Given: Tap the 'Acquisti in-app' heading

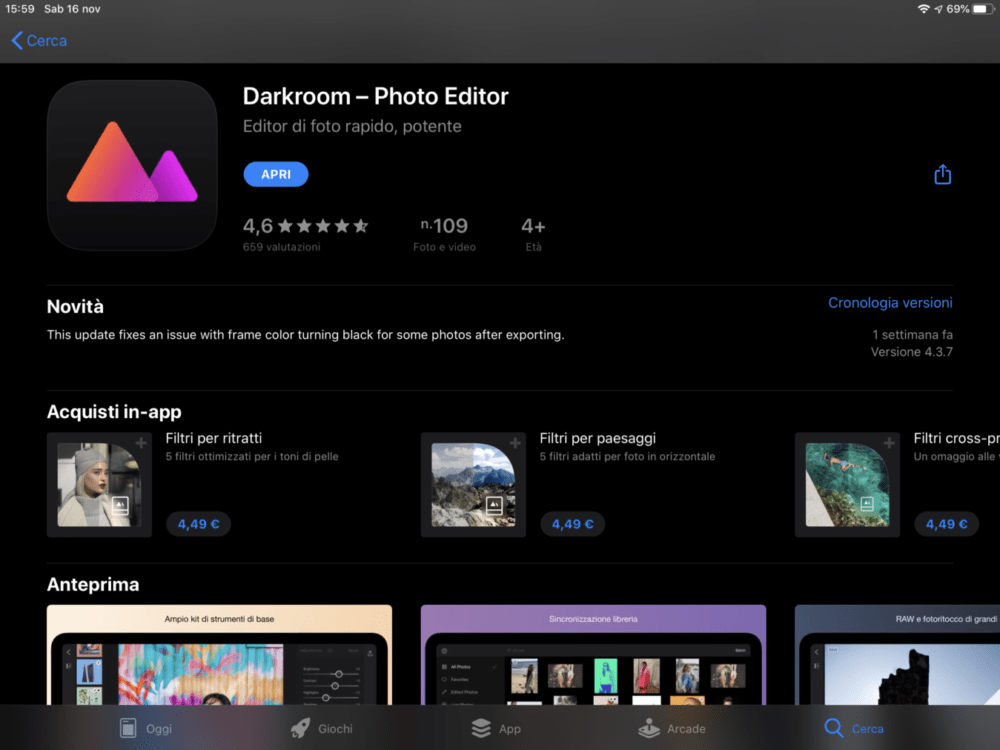Looking at the screenshot, I should tap(114, 412).
